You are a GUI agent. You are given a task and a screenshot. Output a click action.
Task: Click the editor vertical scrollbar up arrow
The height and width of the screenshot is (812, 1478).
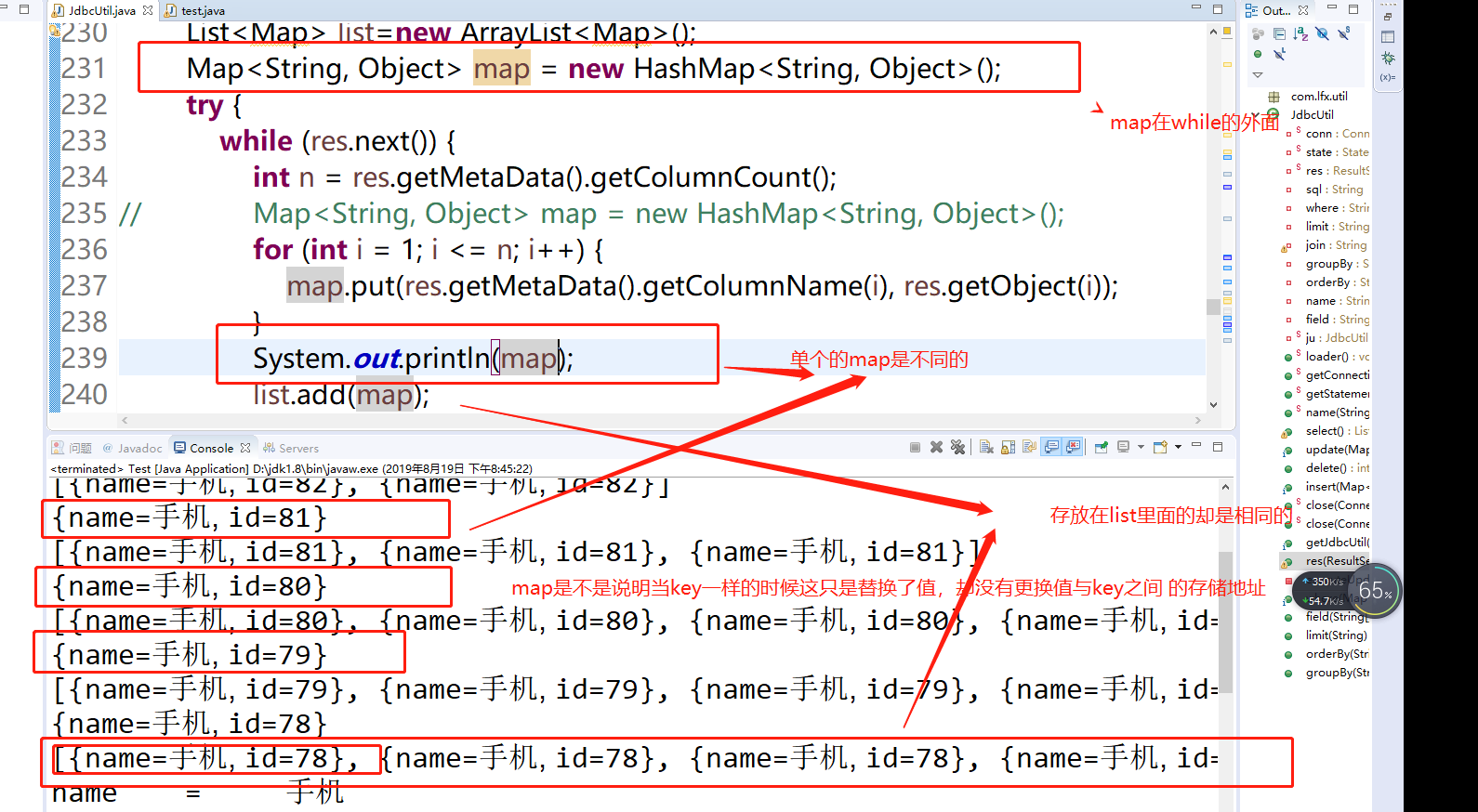click(x=1213, y=31)
